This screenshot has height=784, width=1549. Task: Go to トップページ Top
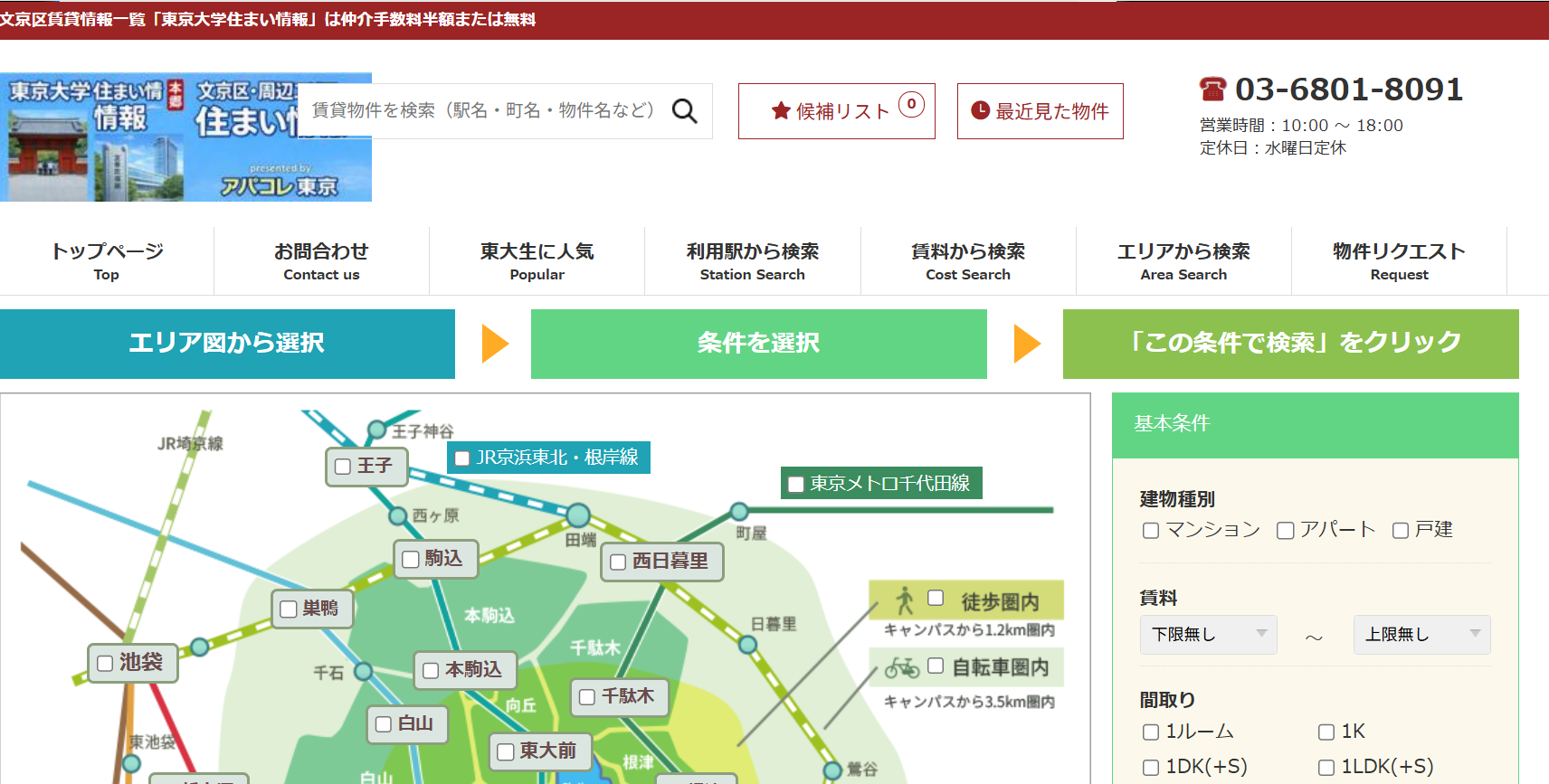(107, 260)
